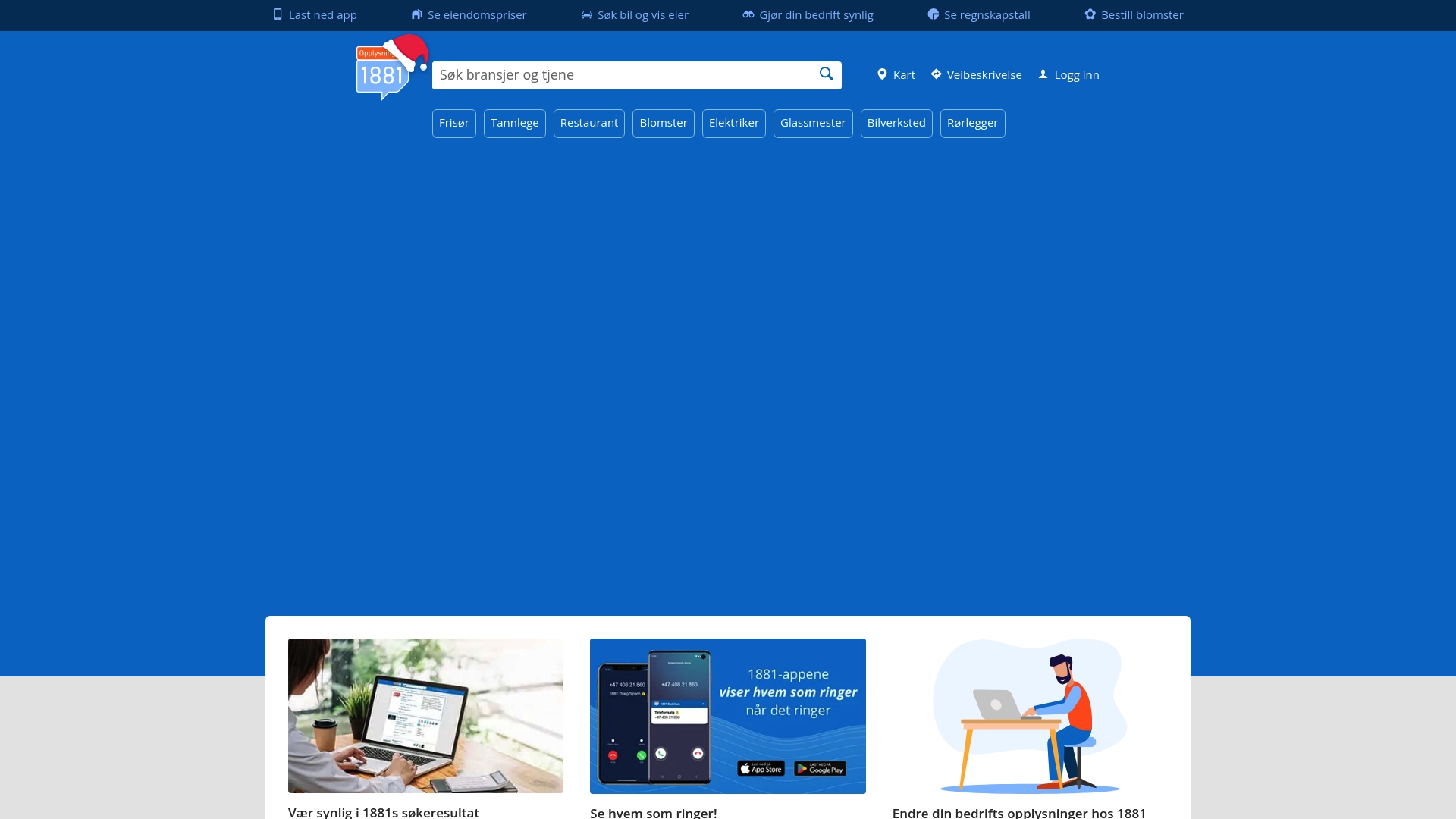Select the house icon beside Se eiendomspriser

pyautogui.click(x=417, y=14)
